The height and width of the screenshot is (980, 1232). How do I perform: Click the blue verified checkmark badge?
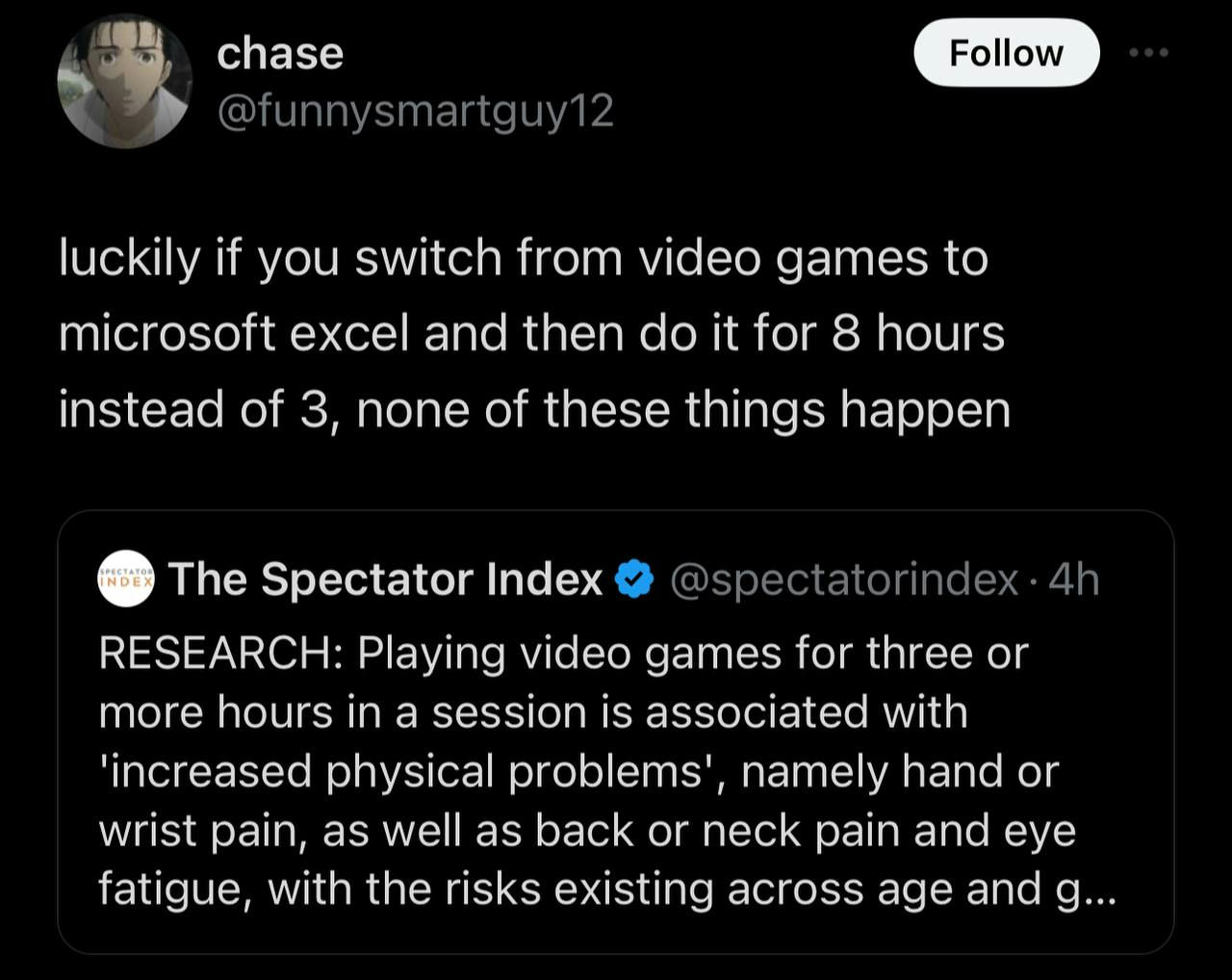pos(634,580)
